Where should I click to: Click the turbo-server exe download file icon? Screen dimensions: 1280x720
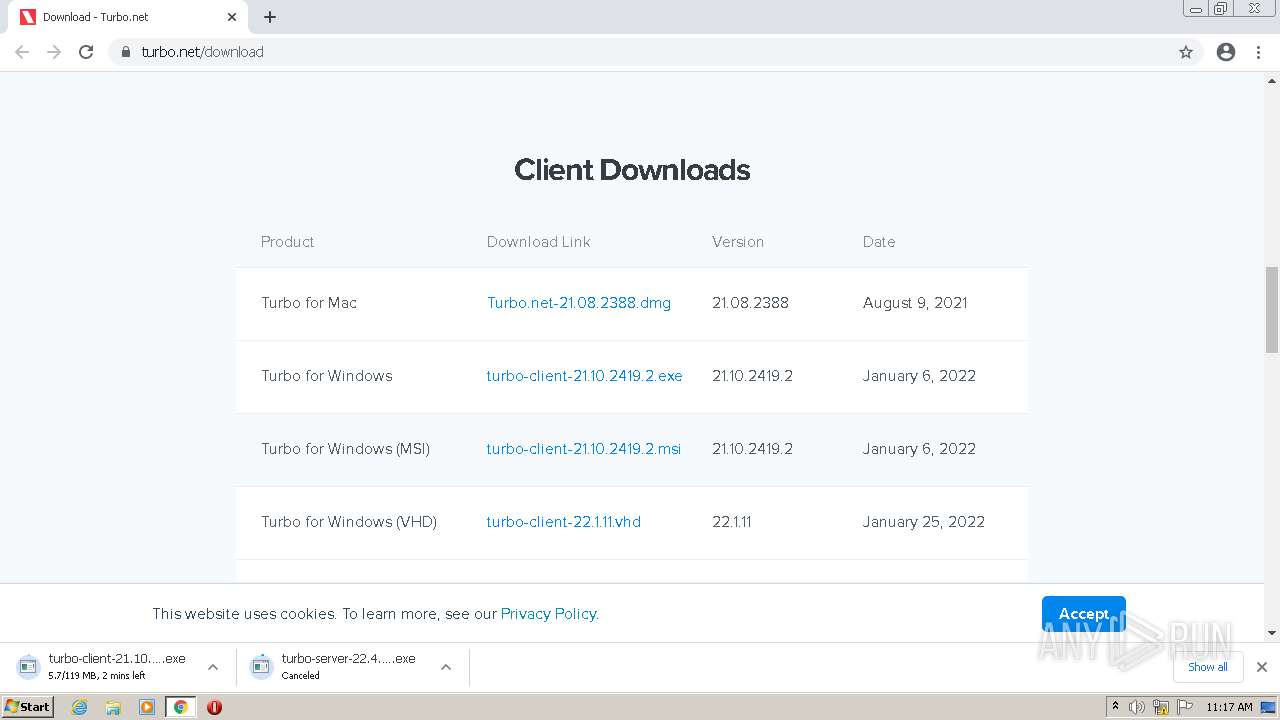click(x=261, y=666)
